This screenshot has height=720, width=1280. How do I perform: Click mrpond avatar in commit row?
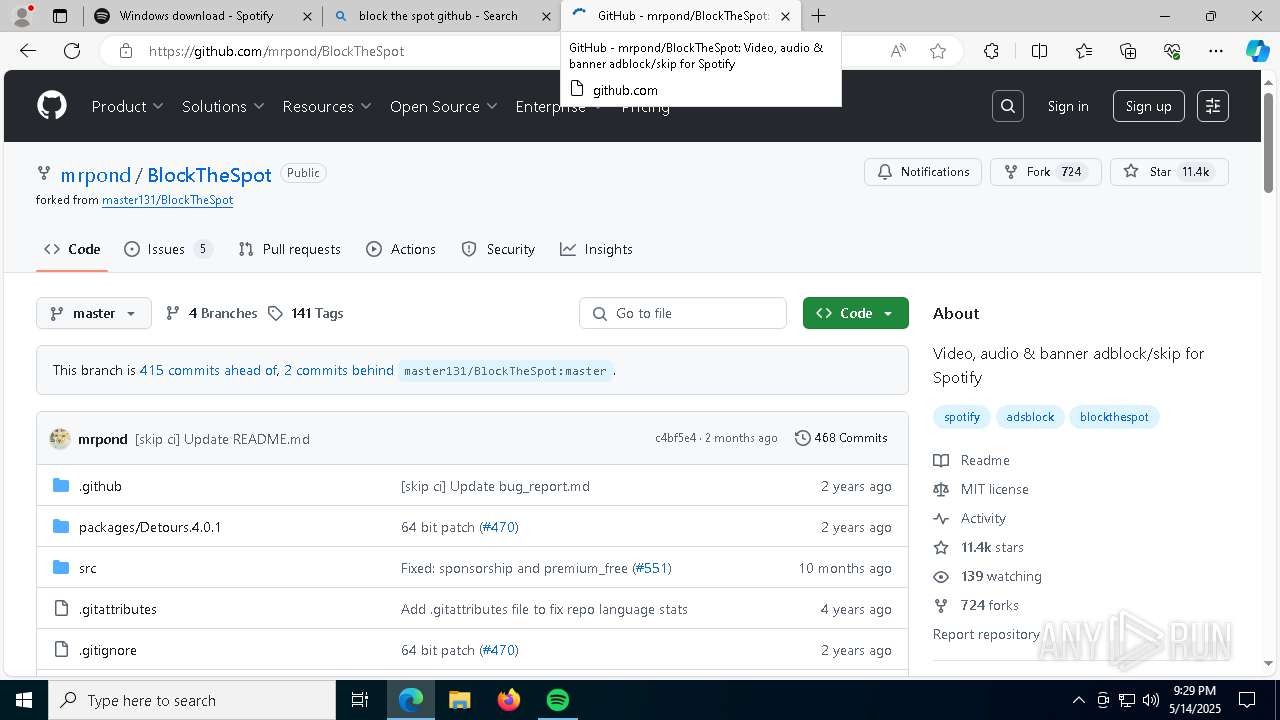click(60, 438)
